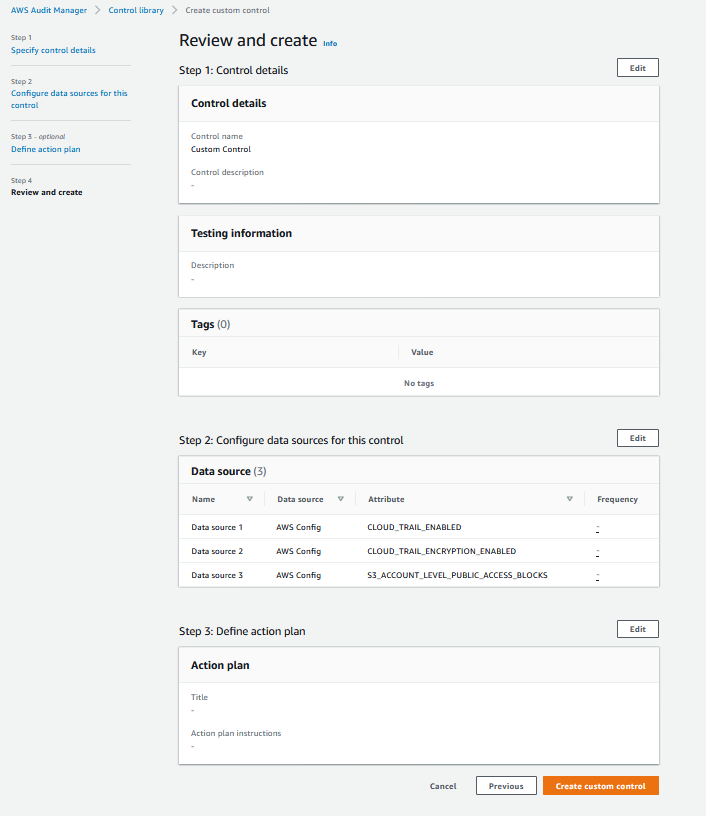
Task: Jump to Specify control details step
Action: (53, 50)
